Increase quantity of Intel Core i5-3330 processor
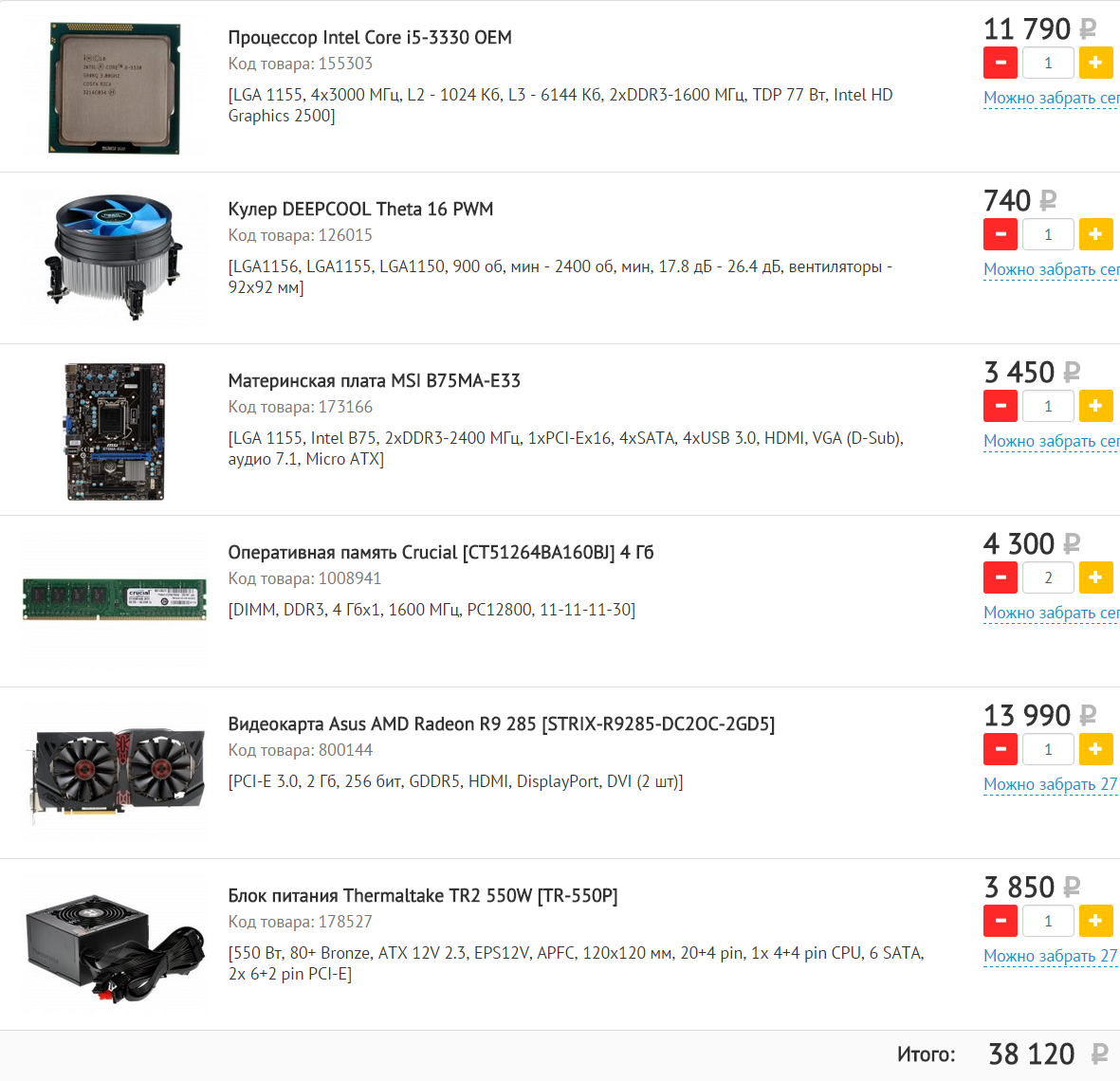Image resolution: width=1120 pixels, height=1081 pixels. [x=1095, y=63]
